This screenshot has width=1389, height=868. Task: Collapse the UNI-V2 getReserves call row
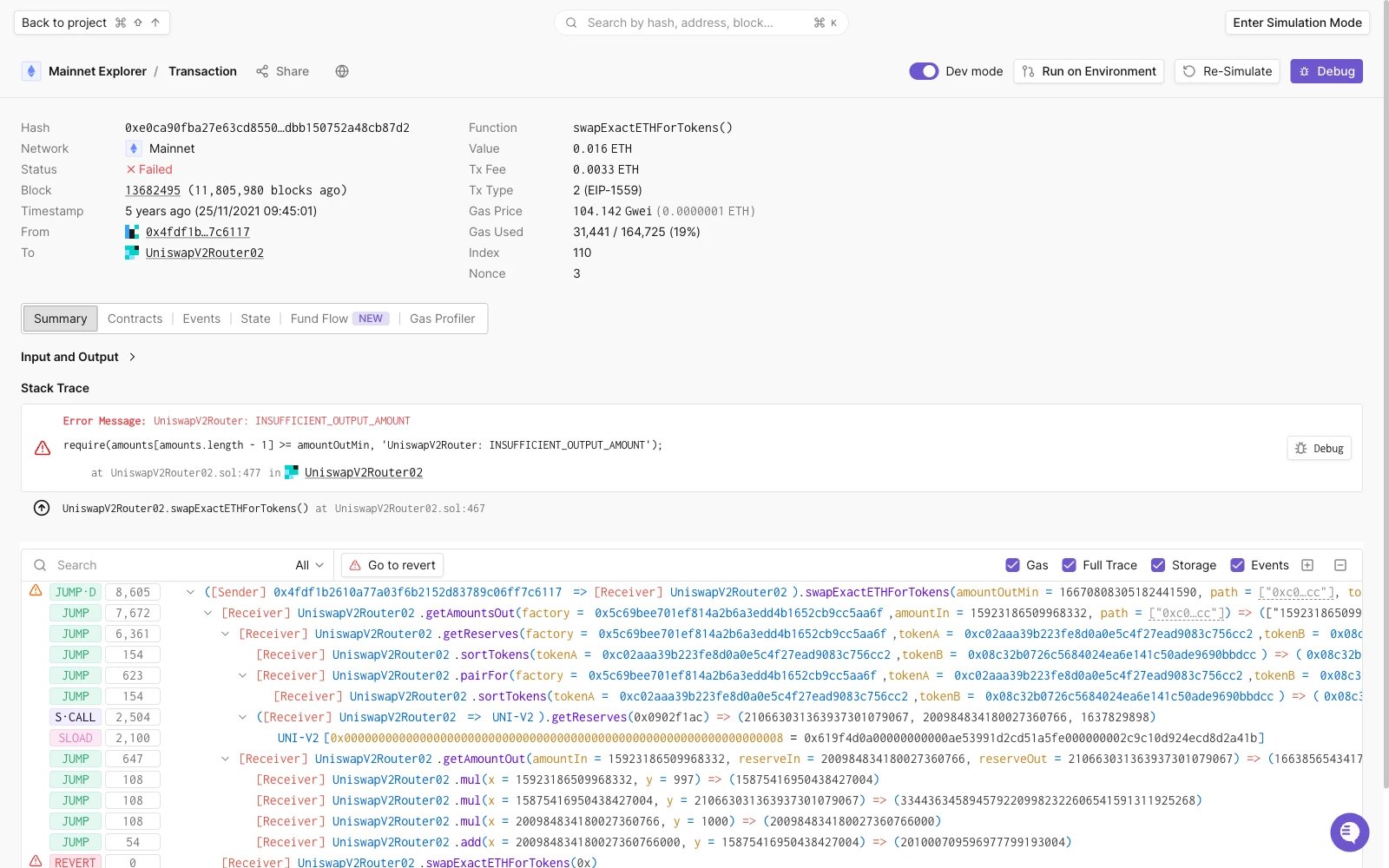pyautogui.click(x=242, y=717)
